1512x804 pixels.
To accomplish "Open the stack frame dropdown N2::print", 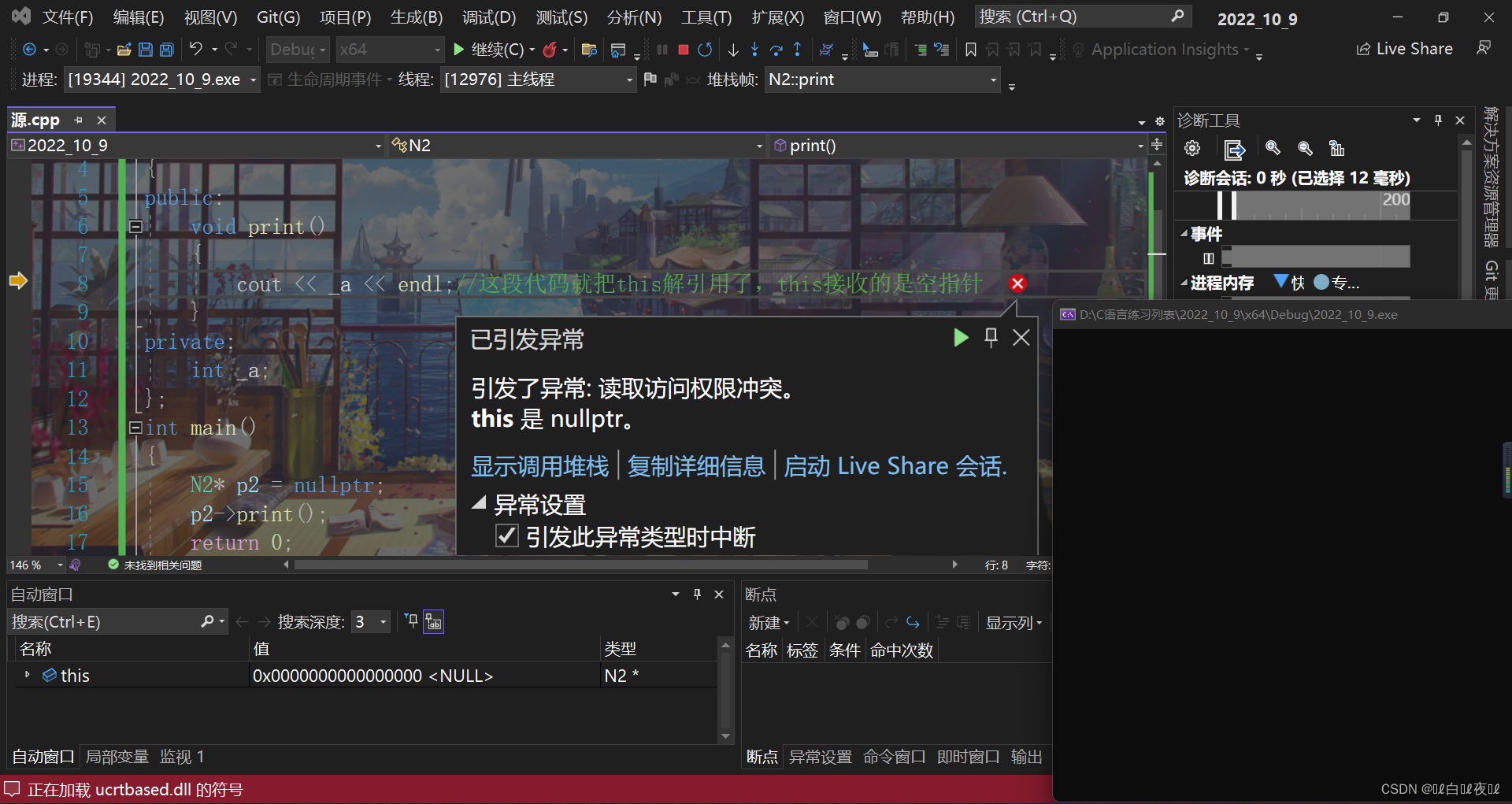I will pos(882,80).
